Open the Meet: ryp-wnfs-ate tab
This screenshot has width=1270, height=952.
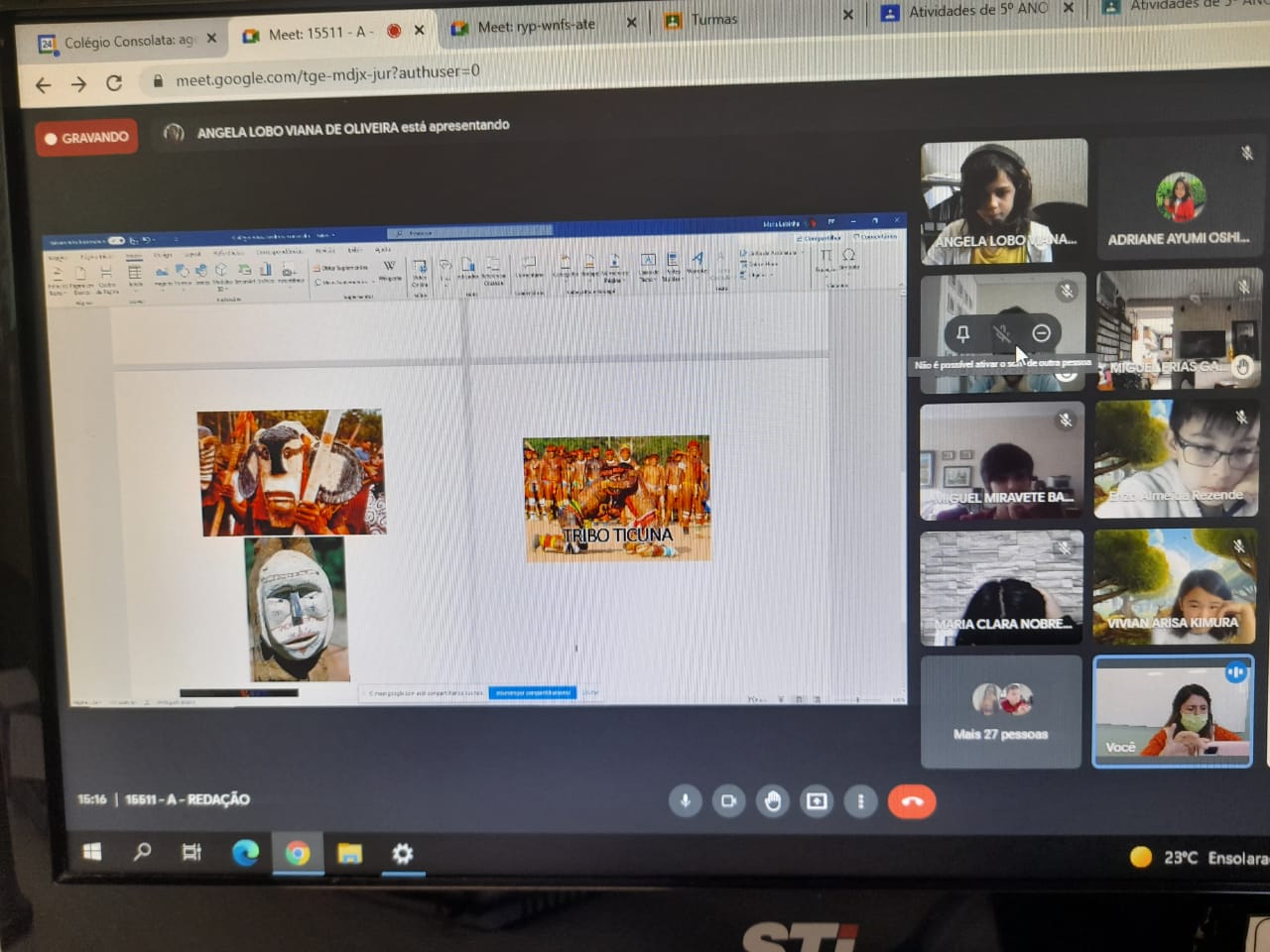(x=536, y=27)
